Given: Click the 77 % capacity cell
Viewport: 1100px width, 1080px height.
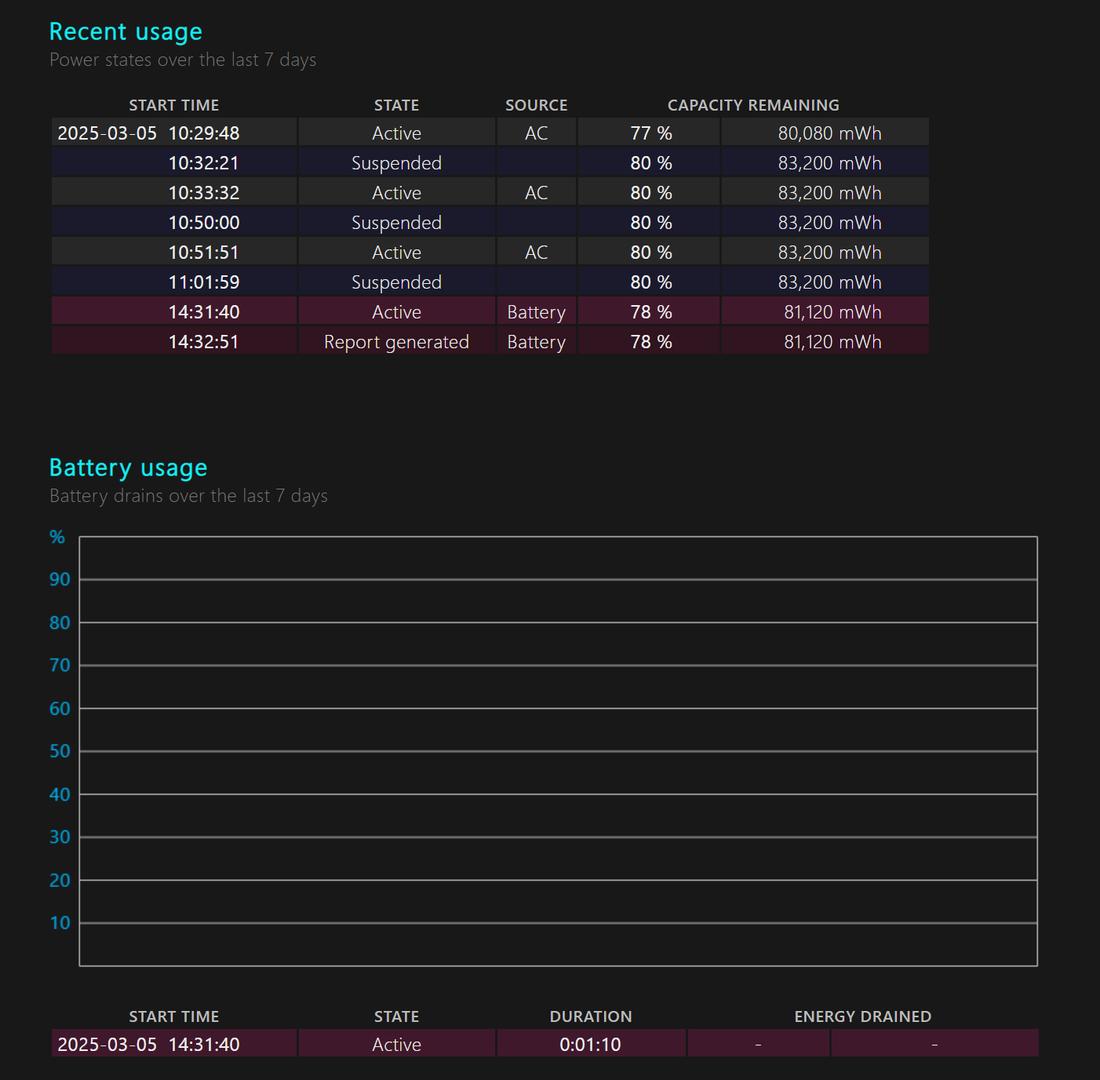Looking at the screenshot, I should (x=650, y=133).
